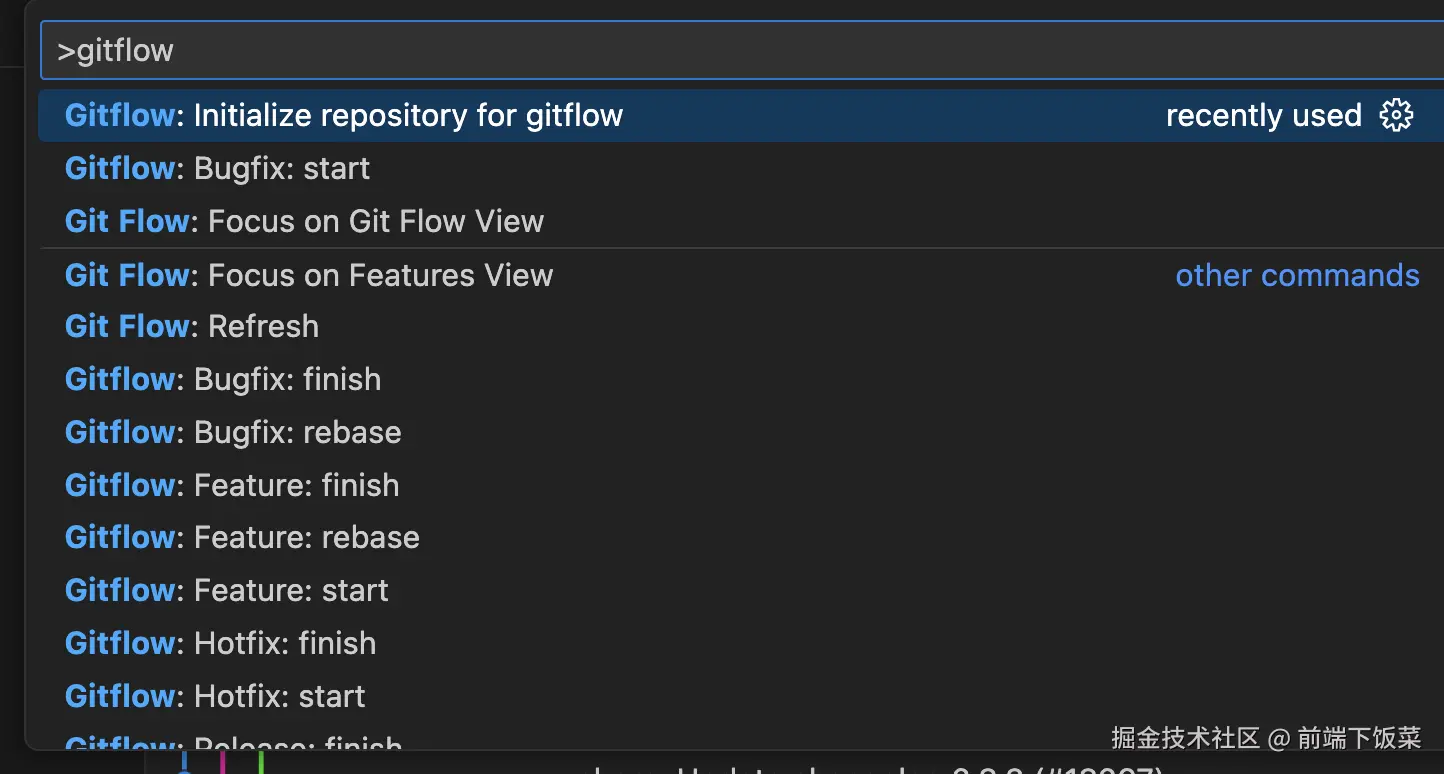Screen dimensions: 1444x774
Task: Click the "other commands" group label
Action: tap(1297, 275)
